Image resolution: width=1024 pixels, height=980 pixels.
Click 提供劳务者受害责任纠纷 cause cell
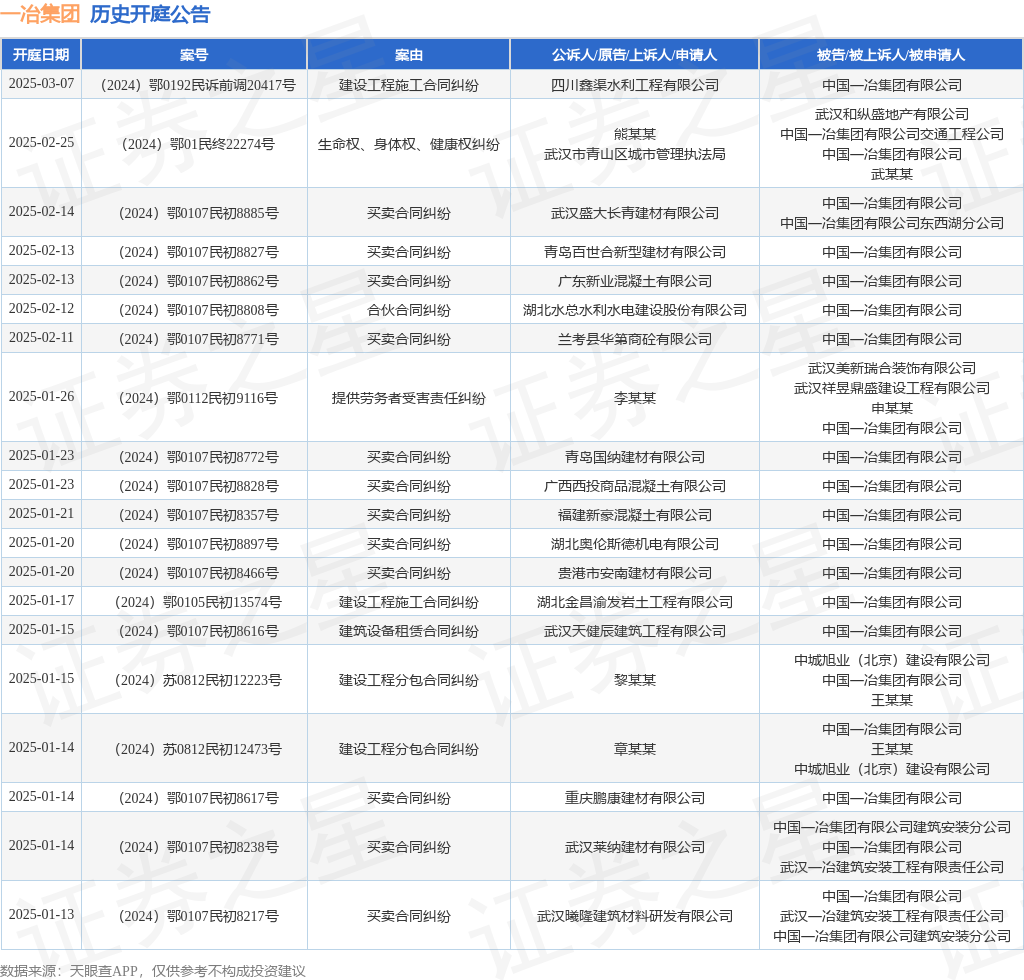(409, 398)
